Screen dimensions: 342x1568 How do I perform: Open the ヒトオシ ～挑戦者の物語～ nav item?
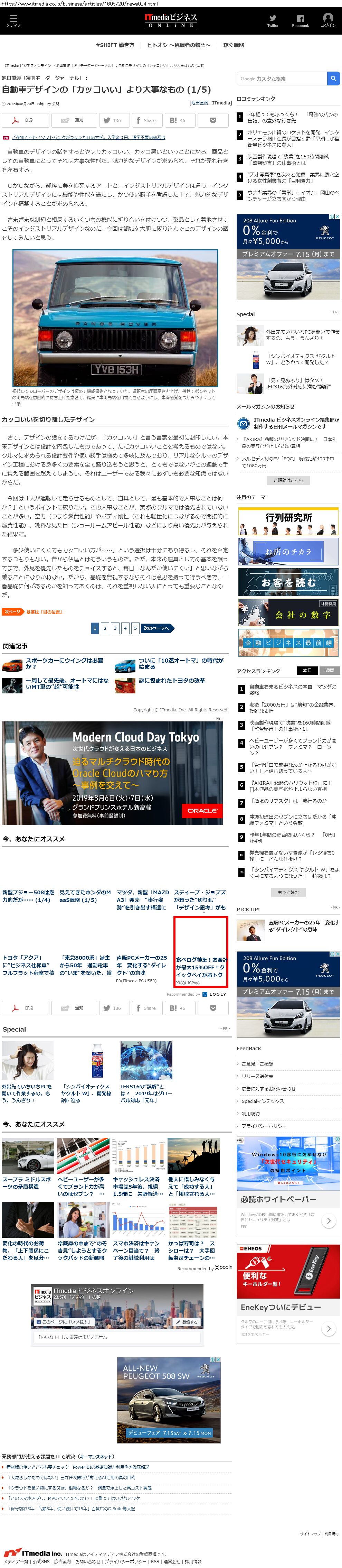click(178, 45)
